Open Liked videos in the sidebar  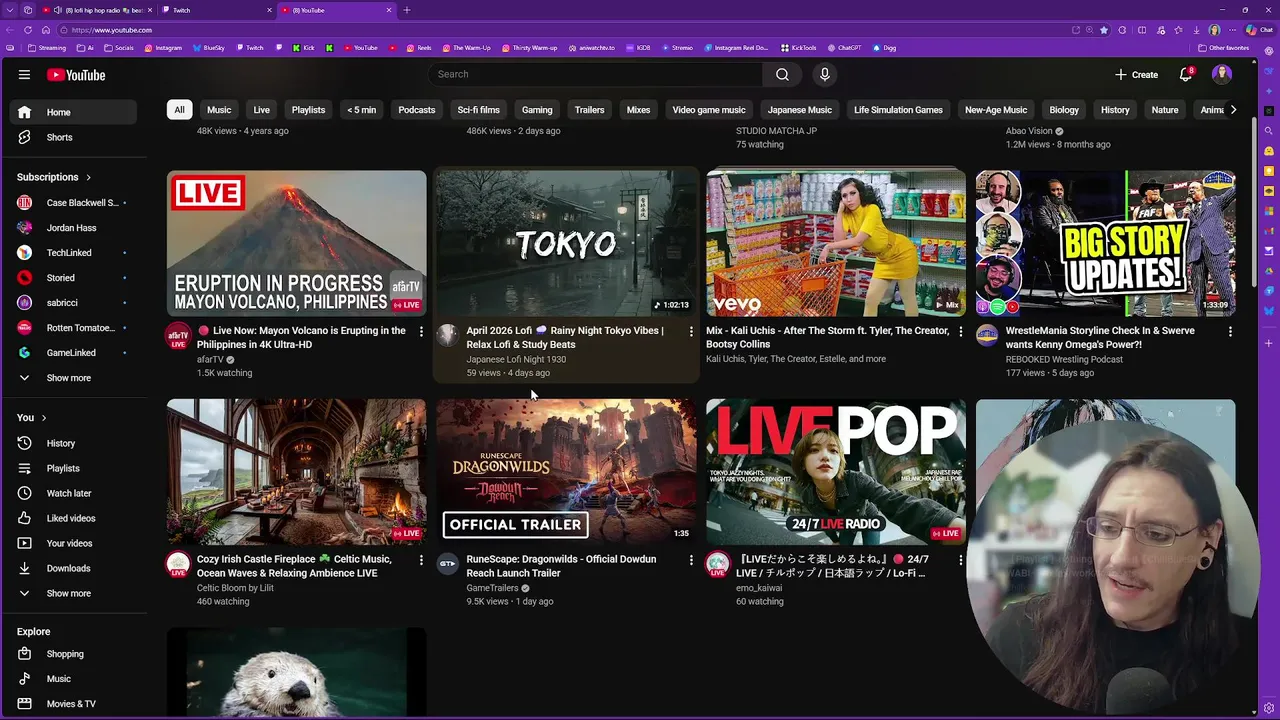click(75, 518)
